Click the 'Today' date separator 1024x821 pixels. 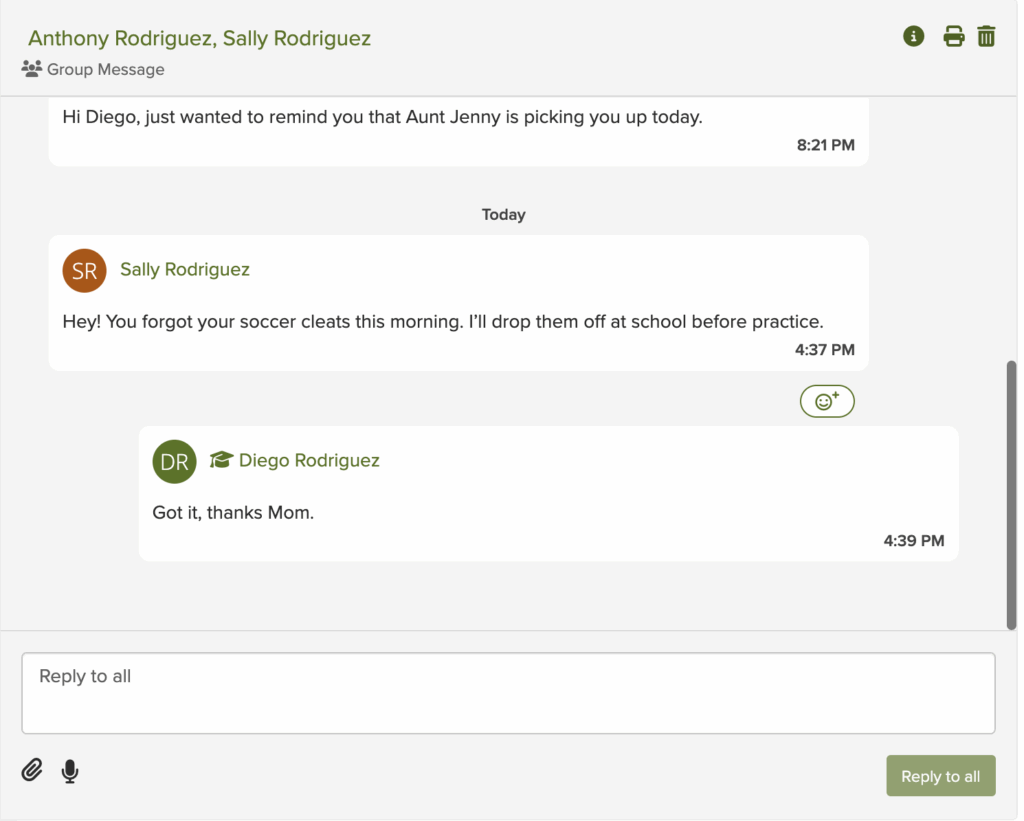[x=503, y=214]
